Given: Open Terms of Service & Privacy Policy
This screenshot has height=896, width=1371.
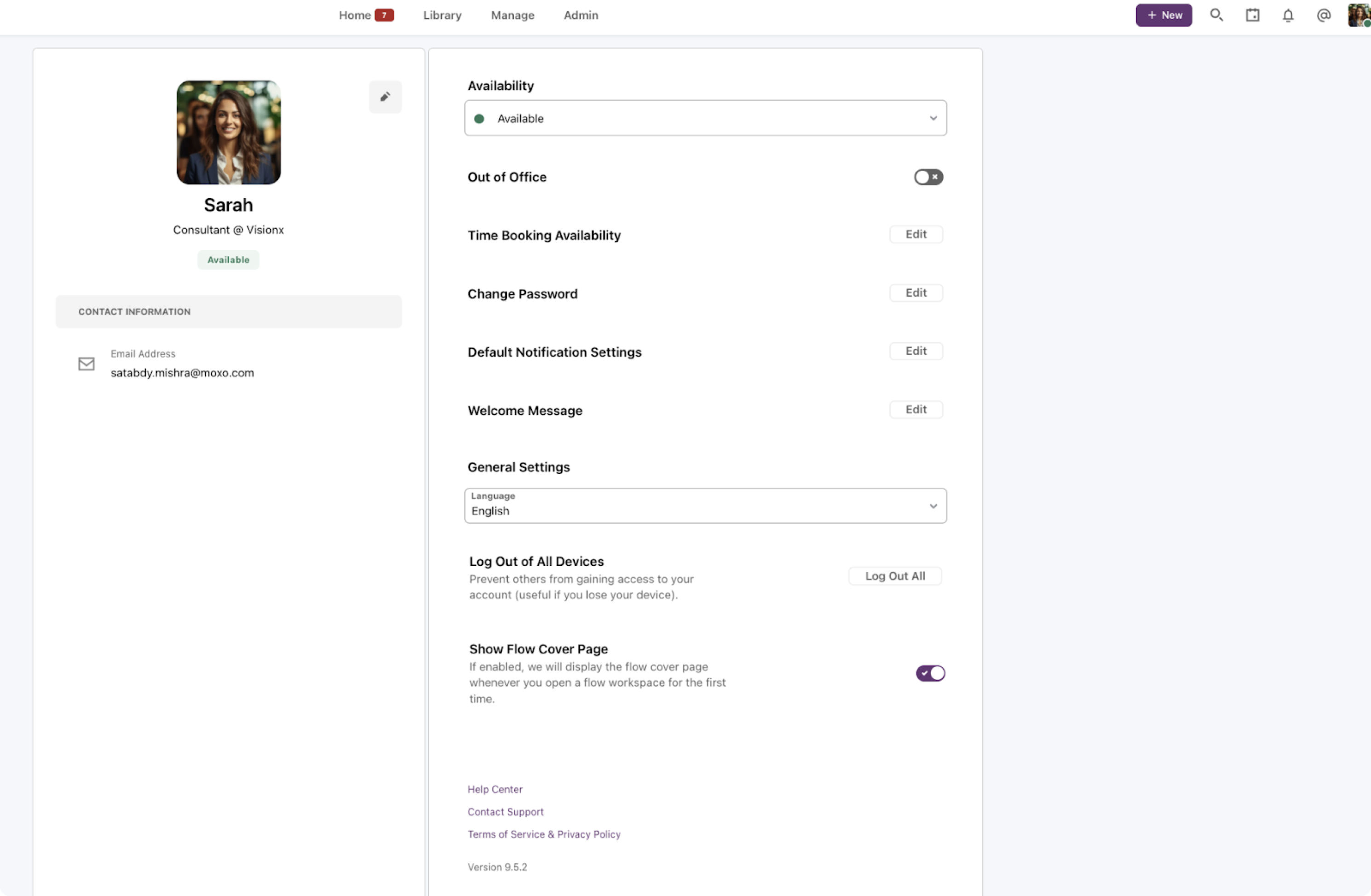Looking at the screenshot, I should click(544, 833).
